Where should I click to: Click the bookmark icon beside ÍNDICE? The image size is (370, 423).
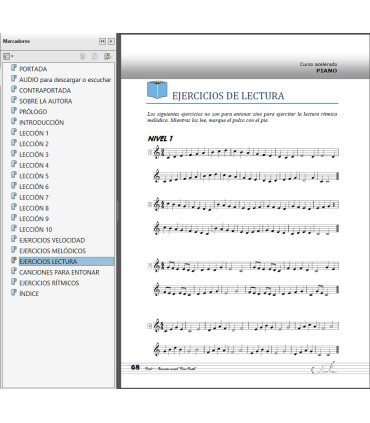[x=14, y=292]
